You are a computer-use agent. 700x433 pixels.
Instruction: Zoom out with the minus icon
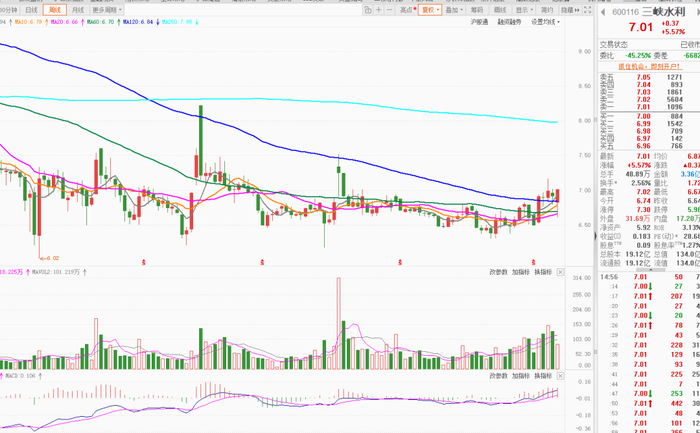(x=389, y=10)
